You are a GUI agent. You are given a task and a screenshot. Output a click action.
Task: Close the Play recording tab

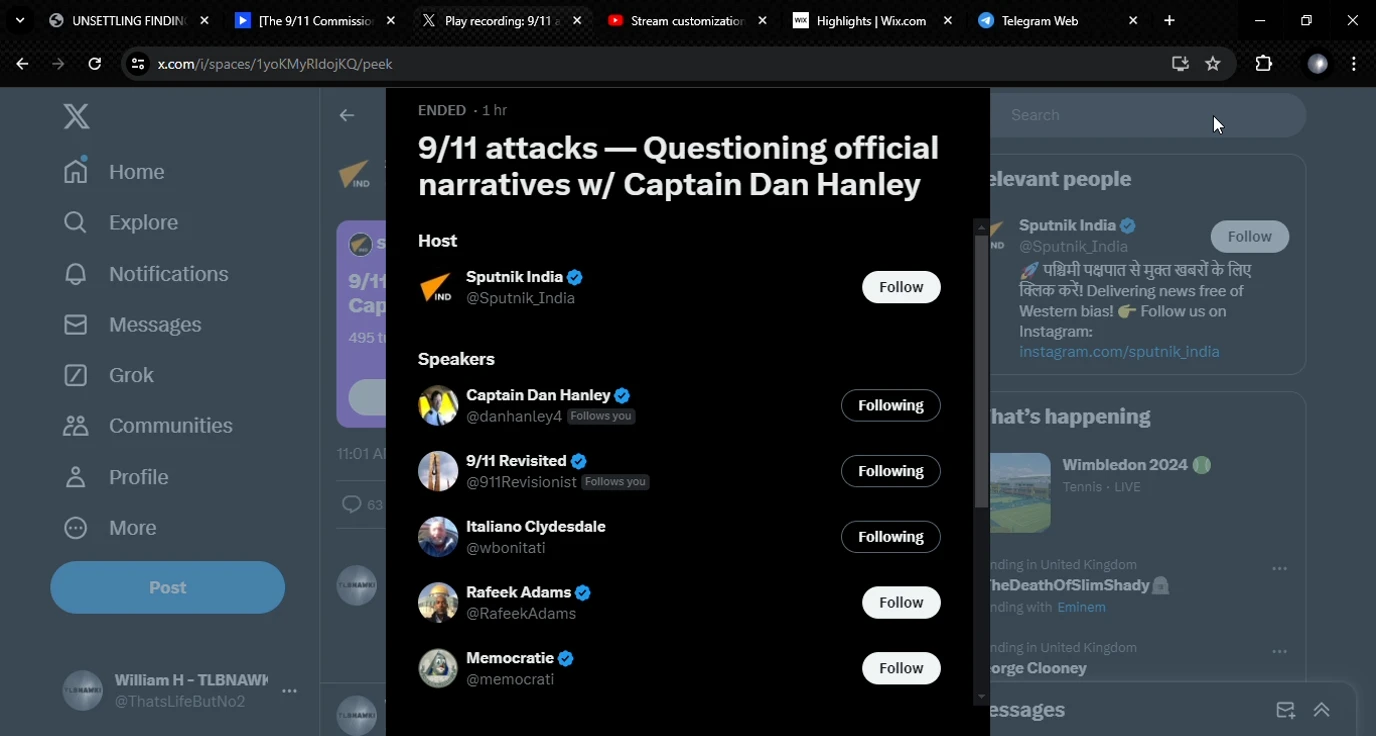click(x=577, y=20)
